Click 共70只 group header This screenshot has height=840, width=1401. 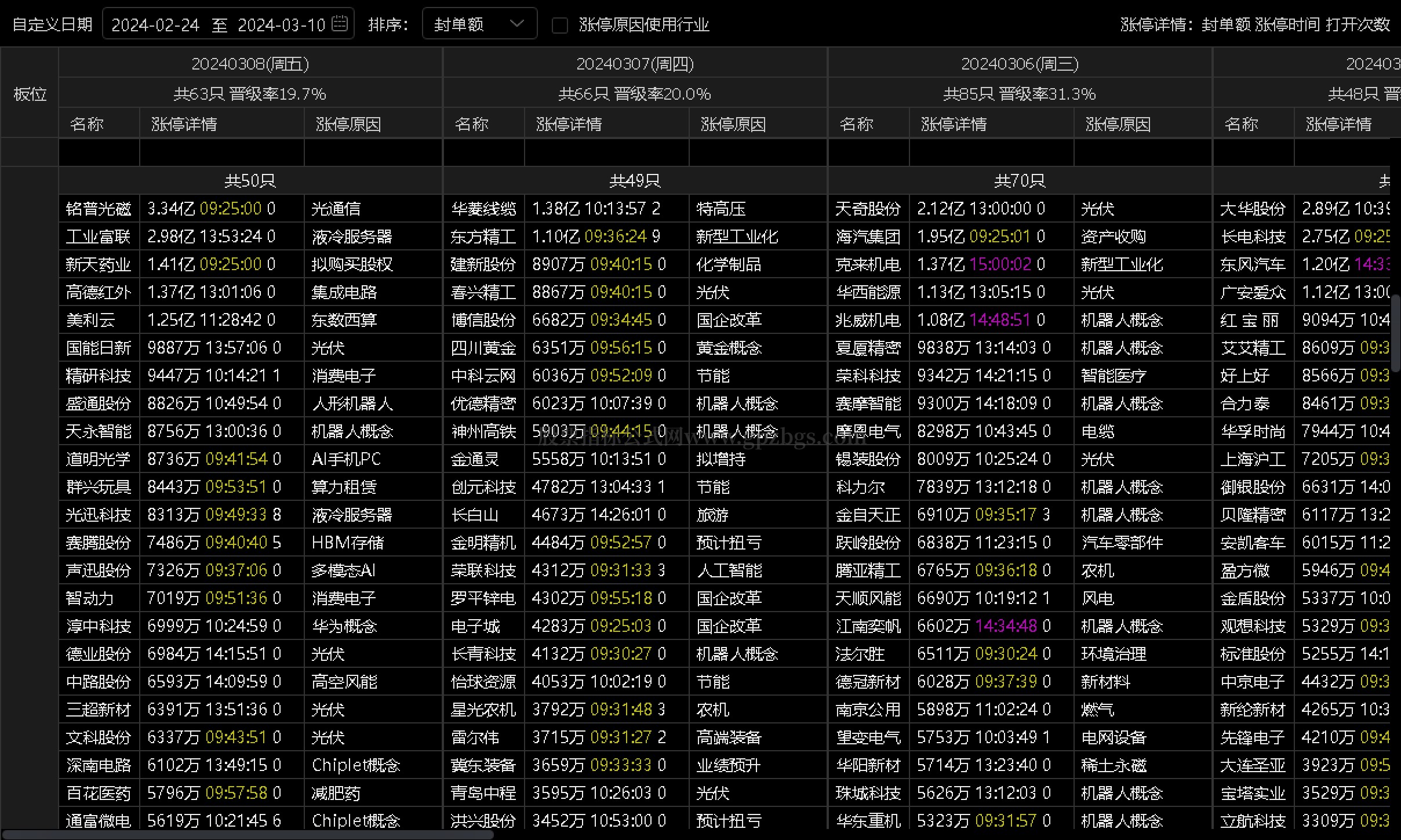click(1020, 181)
